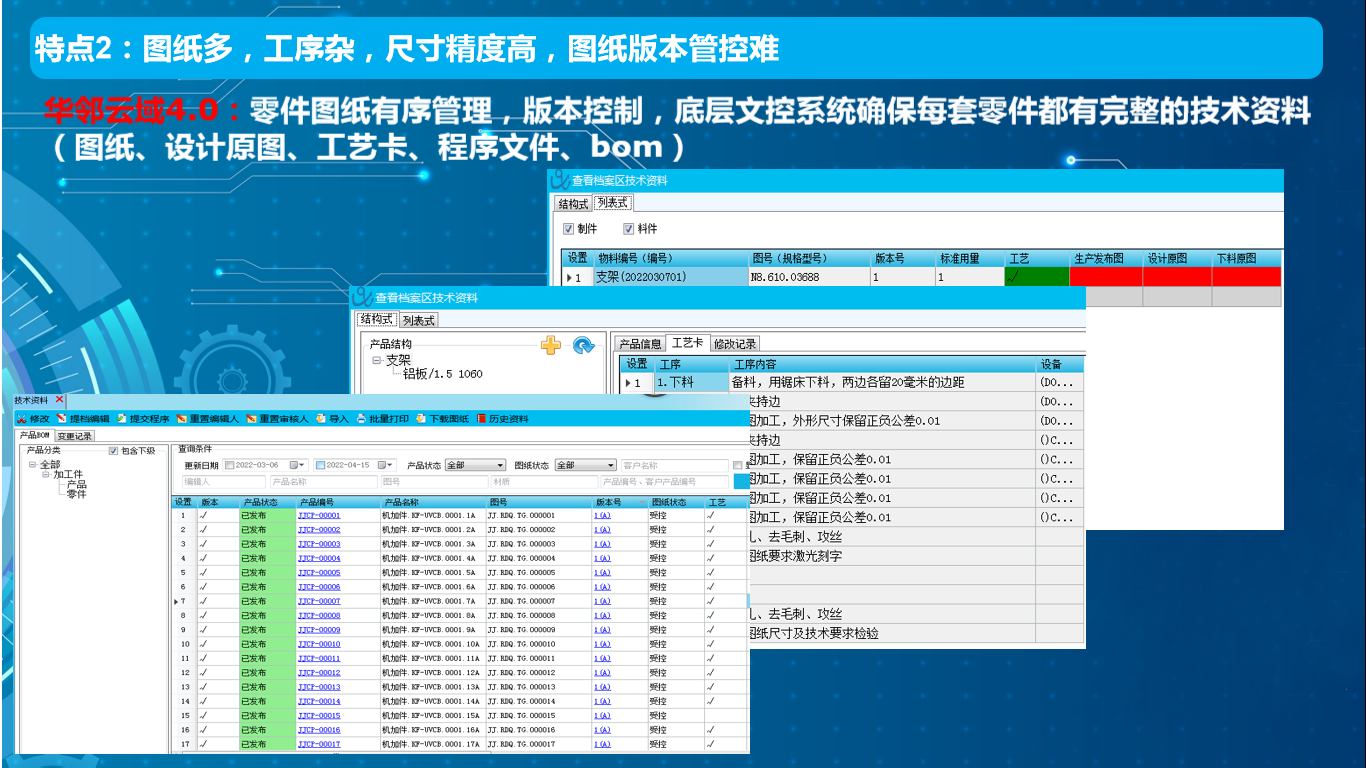Screen dimensions: 1366x768
Task: Open the 工艺卡 tab
Action: [687, 343]
